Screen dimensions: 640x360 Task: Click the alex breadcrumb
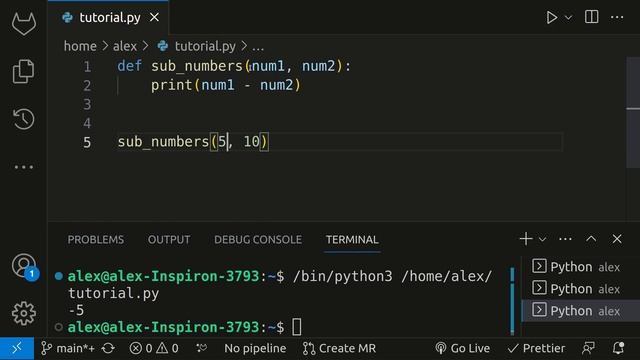[x=125, y=46]
